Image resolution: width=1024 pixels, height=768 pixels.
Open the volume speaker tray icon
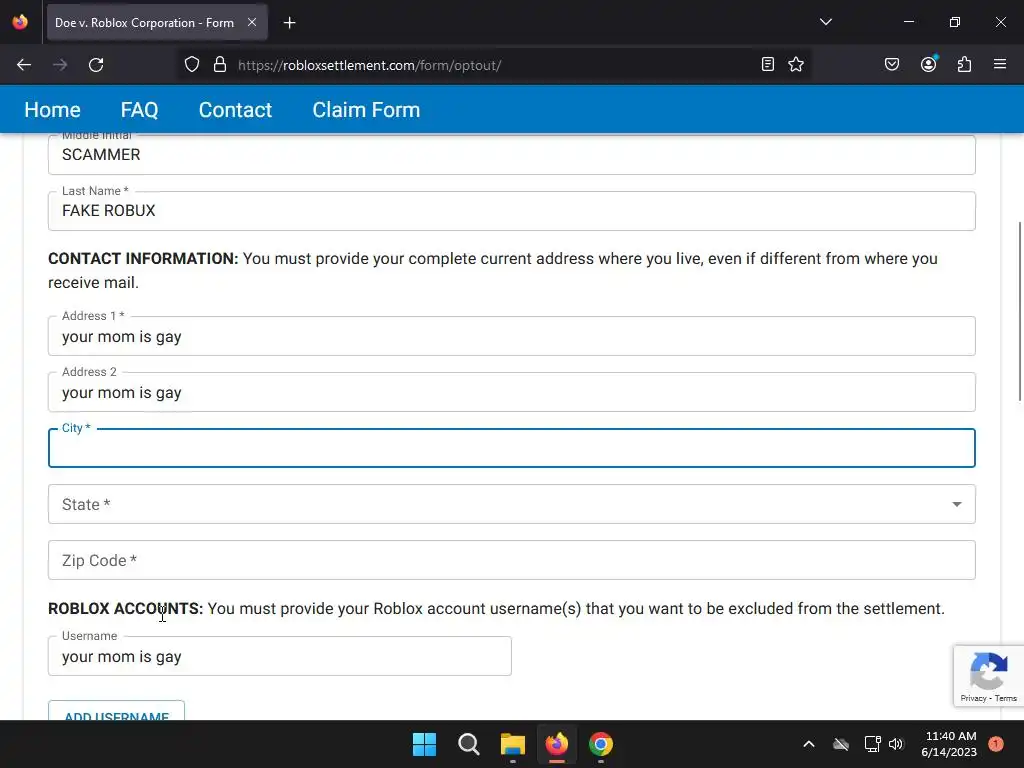[896, 744]
